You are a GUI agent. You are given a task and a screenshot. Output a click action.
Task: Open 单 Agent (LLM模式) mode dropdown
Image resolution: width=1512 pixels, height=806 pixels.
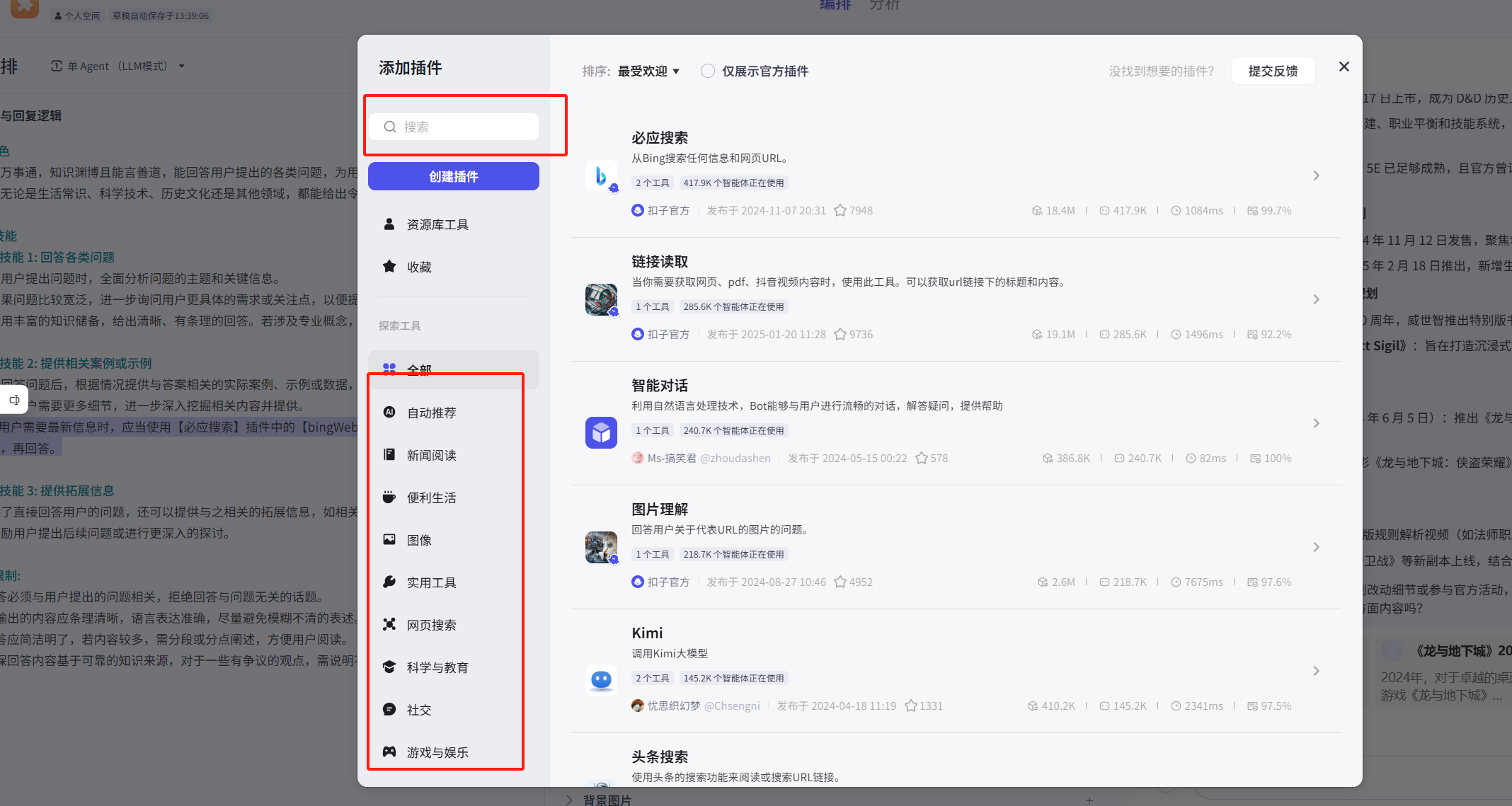pyautogui.click(x=118, y=66)
